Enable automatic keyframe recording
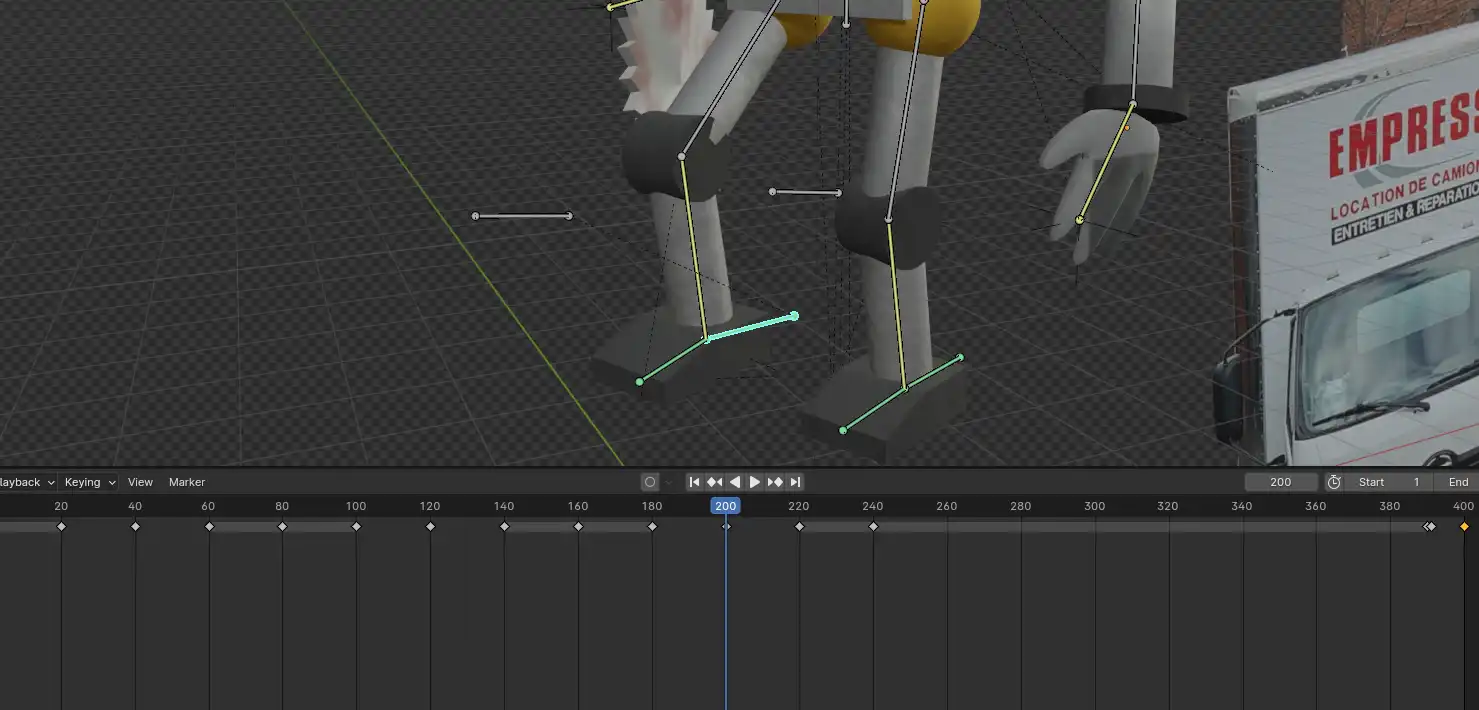The image size is (1479, 710). [650, 481]
